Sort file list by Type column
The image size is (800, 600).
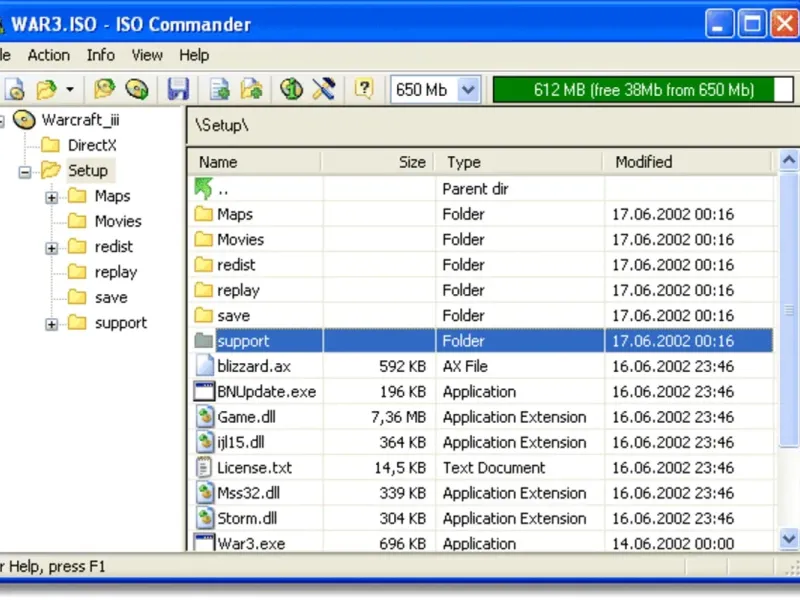[518, 162]
